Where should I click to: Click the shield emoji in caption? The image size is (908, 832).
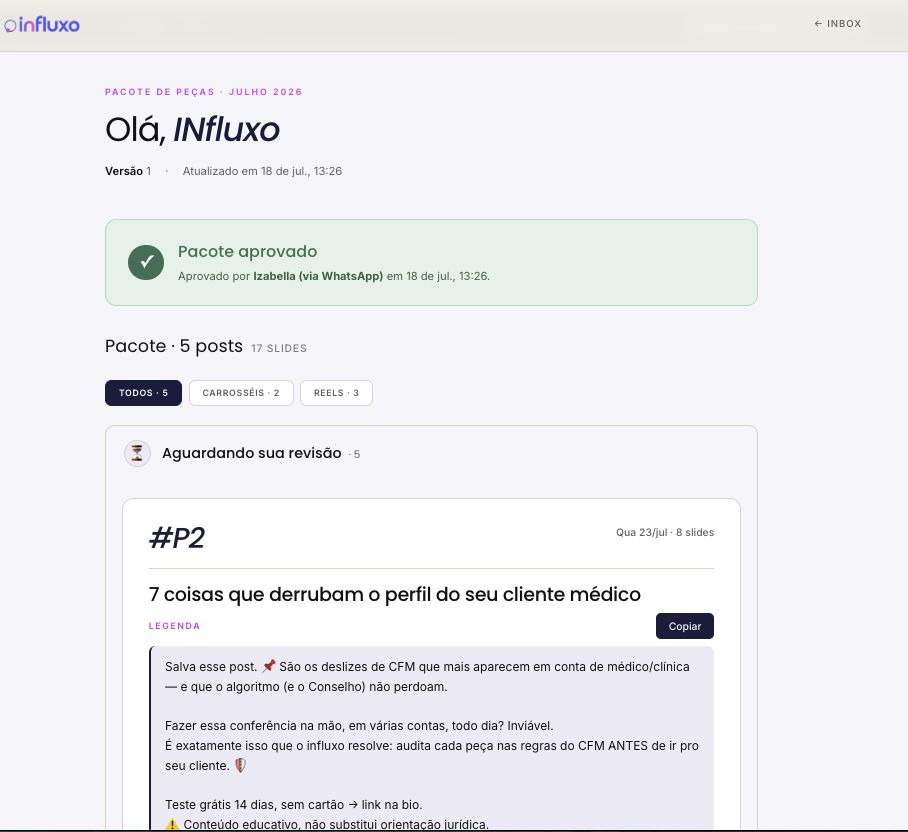tap(240, 765)
